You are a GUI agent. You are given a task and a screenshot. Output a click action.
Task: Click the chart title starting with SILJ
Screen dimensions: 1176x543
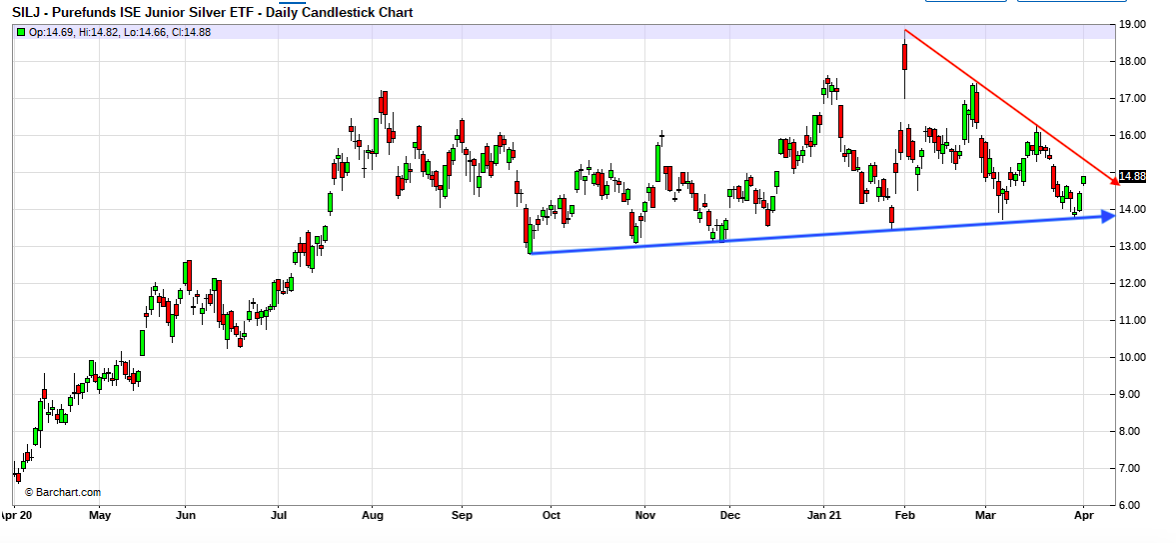(x=212, y=13)
